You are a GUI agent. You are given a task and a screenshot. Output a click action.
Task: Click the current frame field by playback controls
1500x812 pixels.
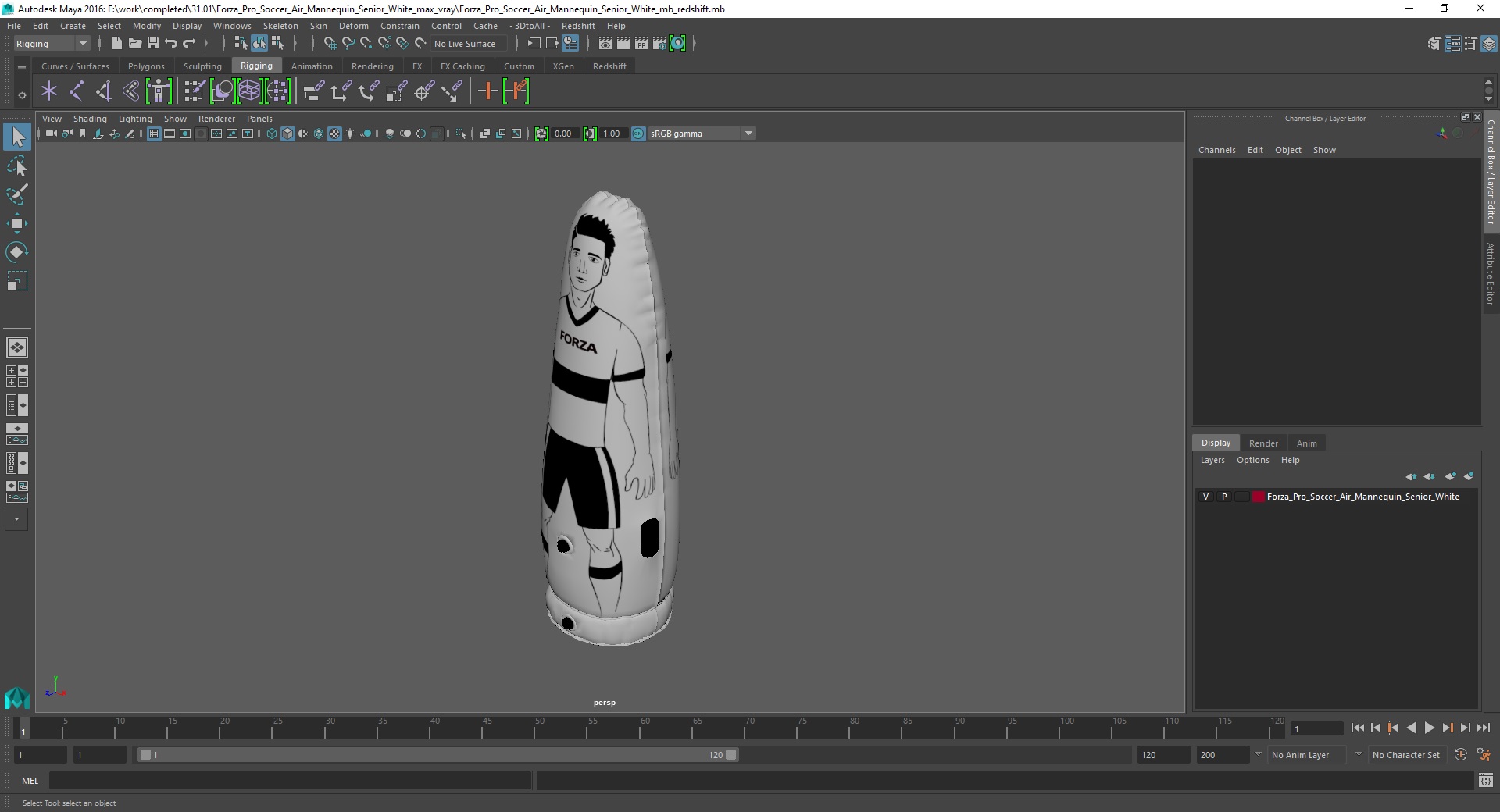click(x=1316, y=728)
